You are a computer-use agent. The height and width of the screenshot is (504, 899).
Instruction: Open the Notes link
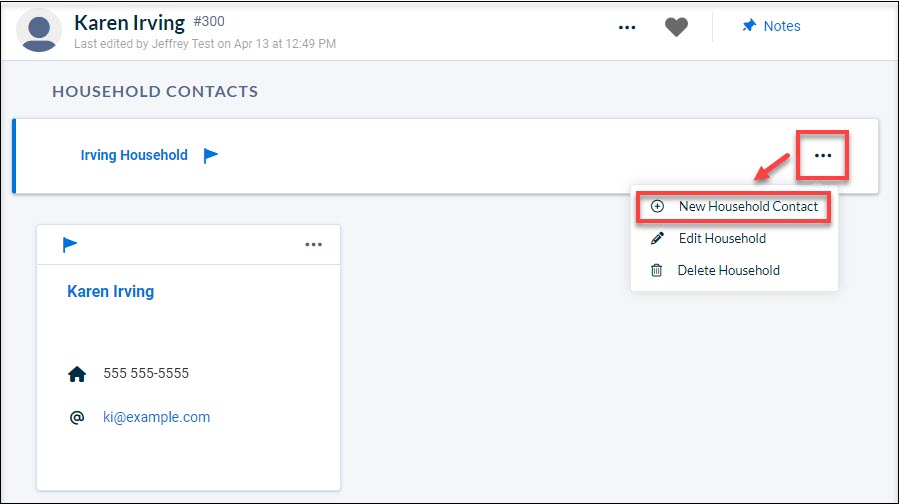tap(781, 26)
